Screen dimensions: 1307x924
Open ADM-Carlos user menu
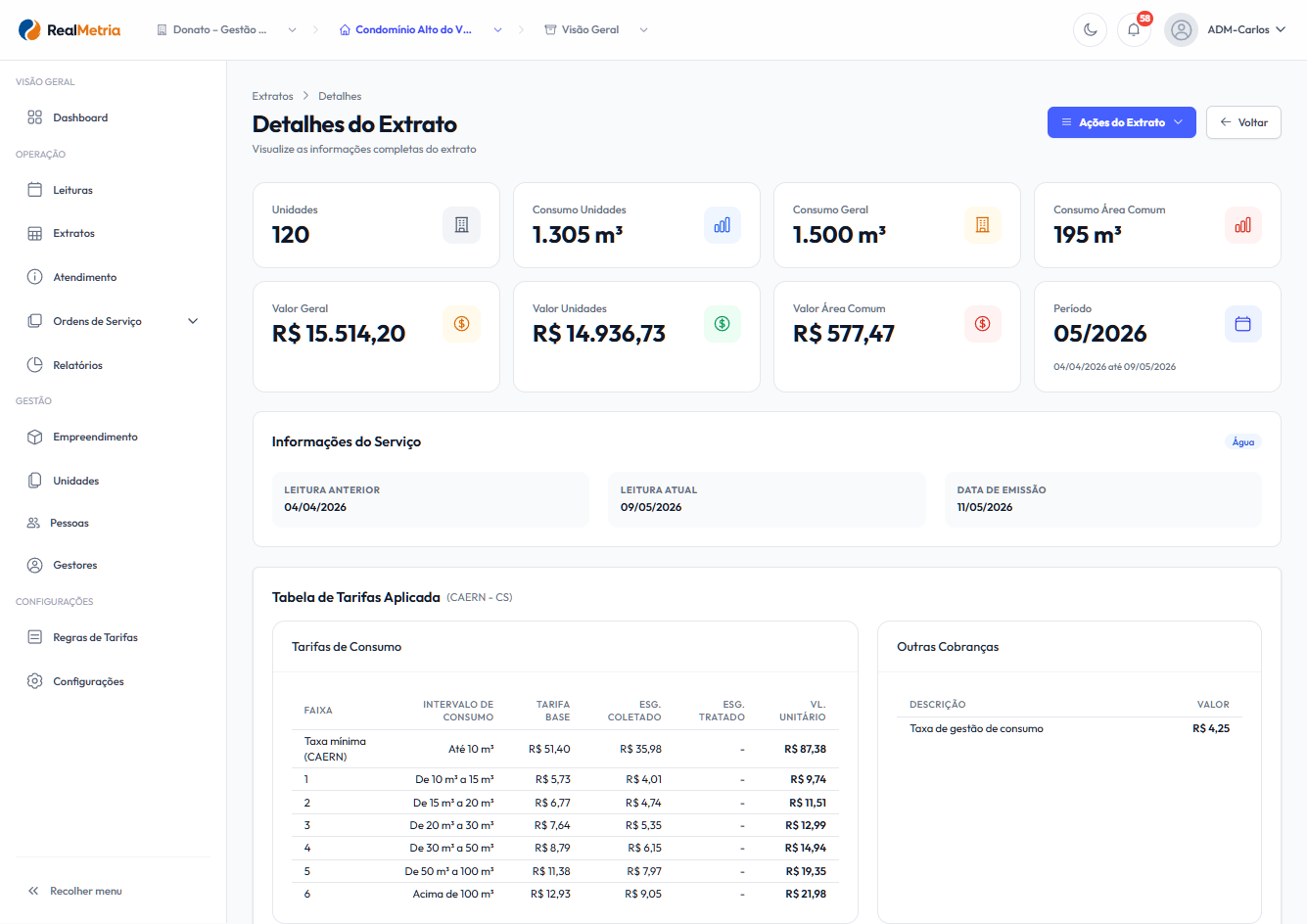coord(1246,29)
